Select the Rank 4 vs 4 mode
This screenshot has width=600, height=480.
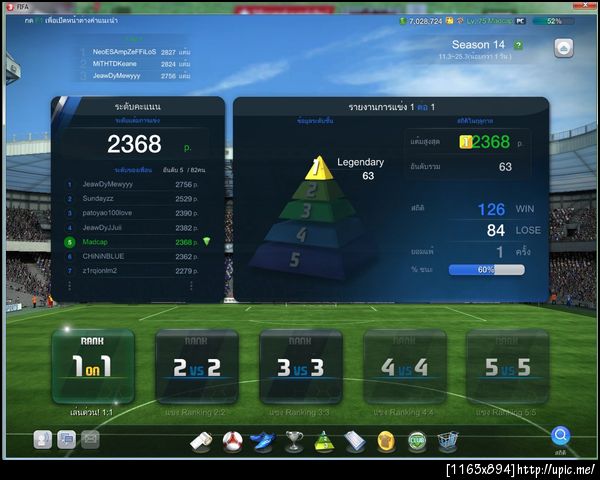click(405, 366)
